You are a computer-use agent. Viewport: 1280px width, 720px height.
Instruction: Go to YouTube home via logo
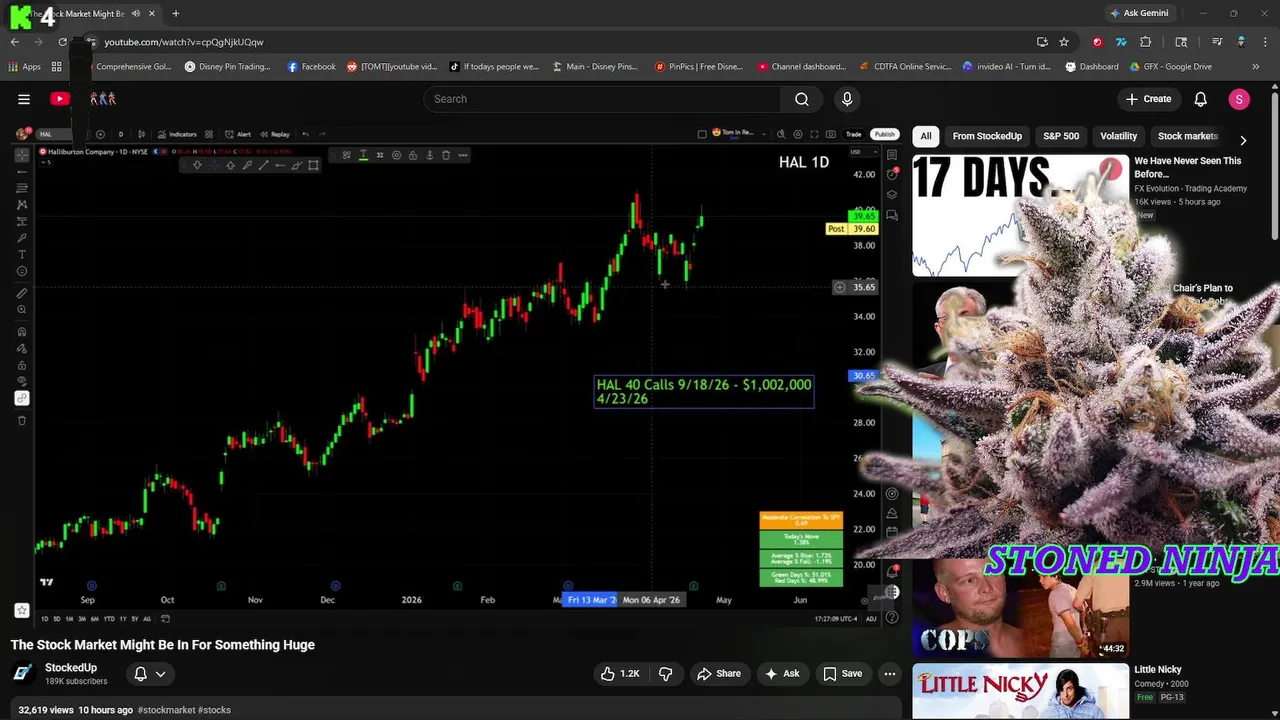click(60, 99)
